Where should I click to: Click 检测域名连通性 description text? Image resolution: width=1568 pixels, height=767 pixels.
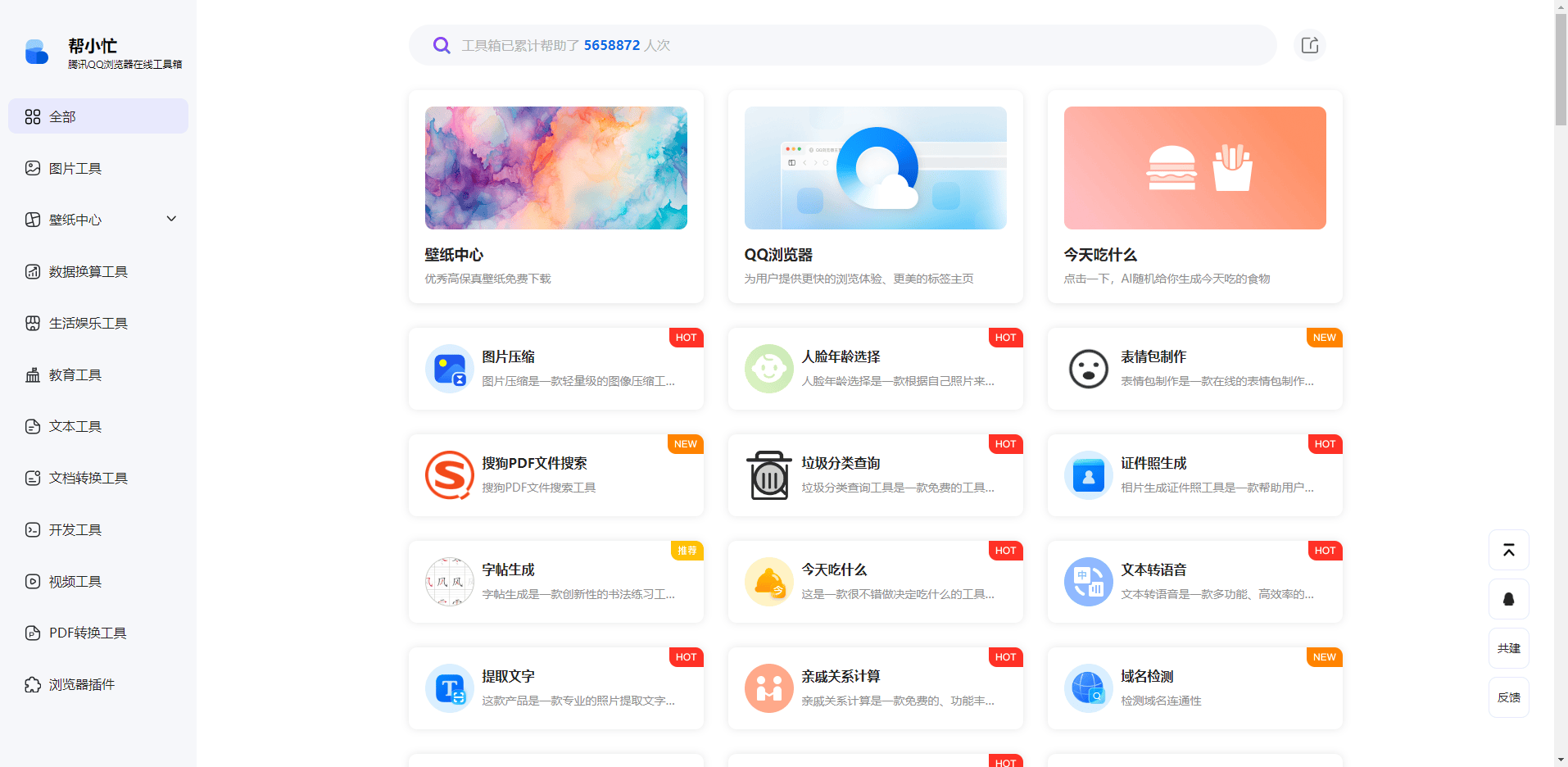[1161, 701]
